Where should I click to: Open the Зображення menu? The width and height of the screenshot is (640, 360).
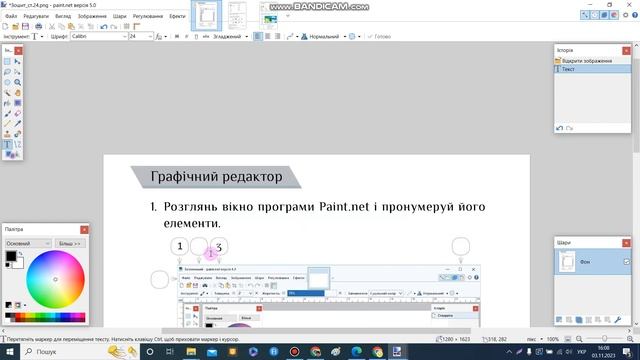point(92,16)
